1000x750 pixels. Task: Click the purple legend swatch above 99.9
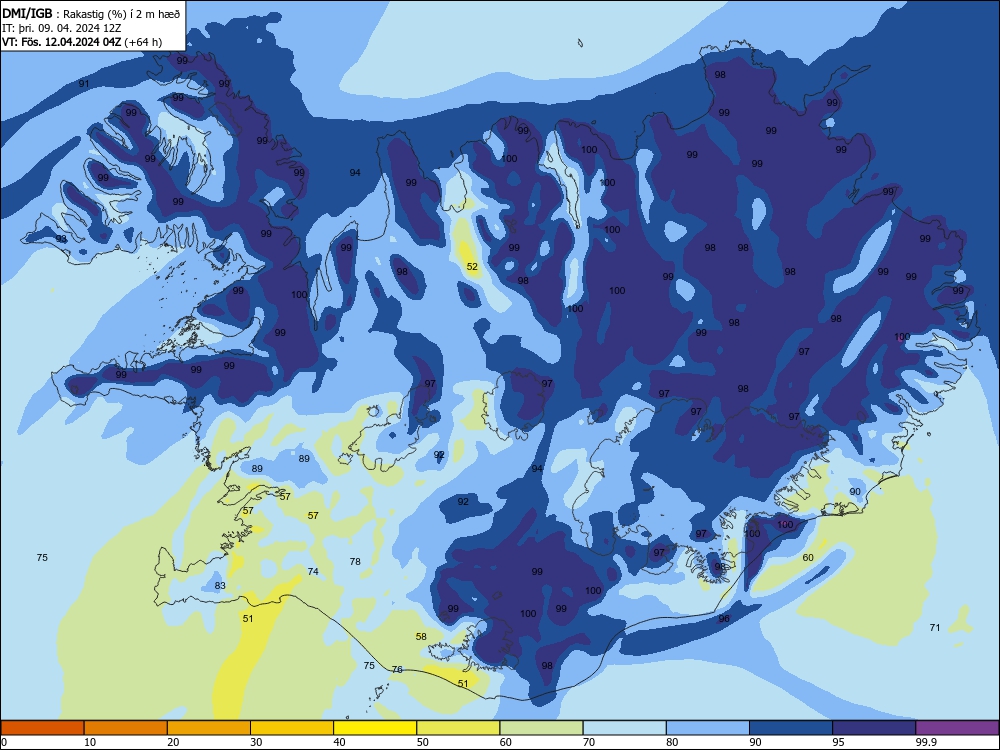(957, 728)
